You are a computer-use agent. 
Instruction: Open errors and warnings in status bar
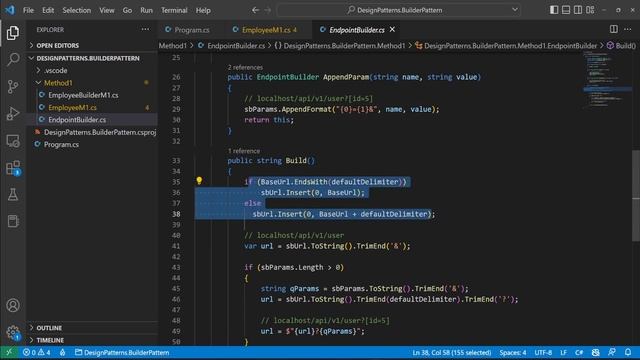[37, 352]
